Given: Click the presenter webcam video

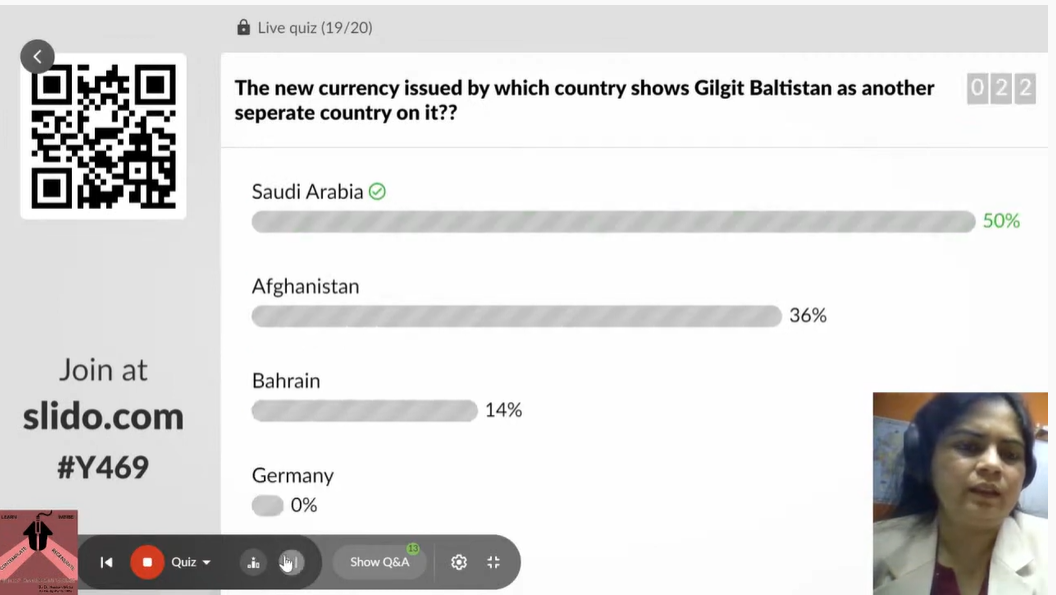Looking at the screenshot, I should tap(959, 492).
